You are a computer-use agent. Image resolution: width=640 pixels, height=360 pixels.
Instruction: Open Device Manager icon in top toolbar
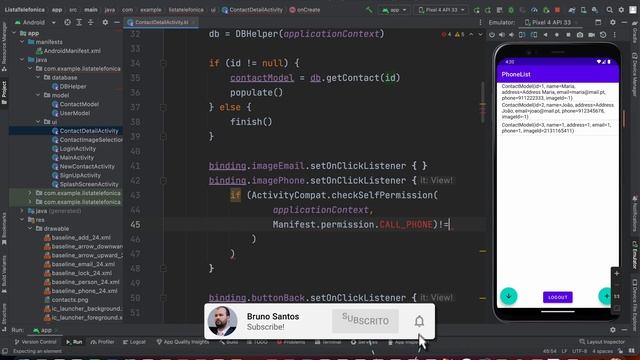point(584,10)
